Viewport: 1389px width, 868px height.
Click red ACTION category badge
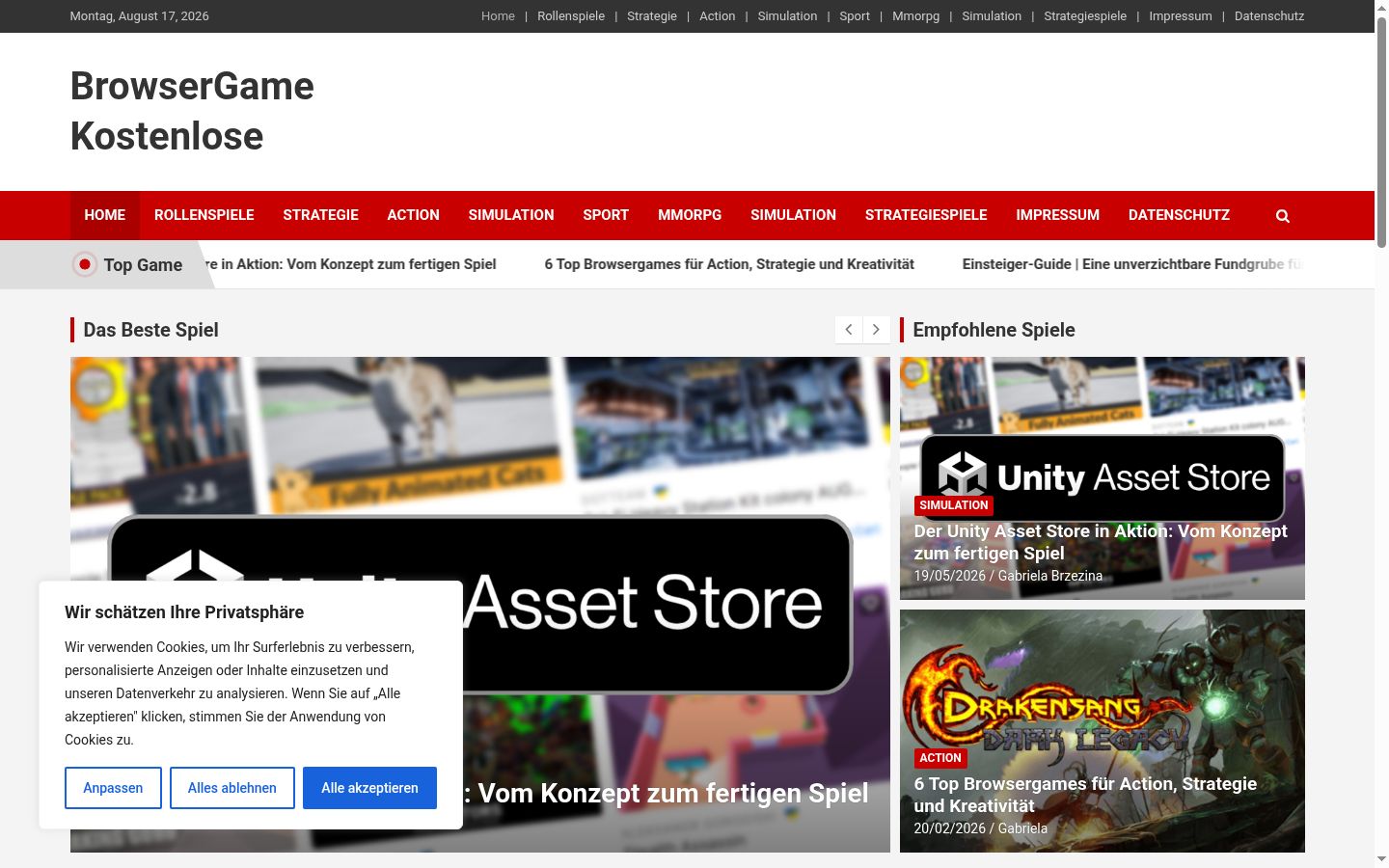[x=940, y=758]
